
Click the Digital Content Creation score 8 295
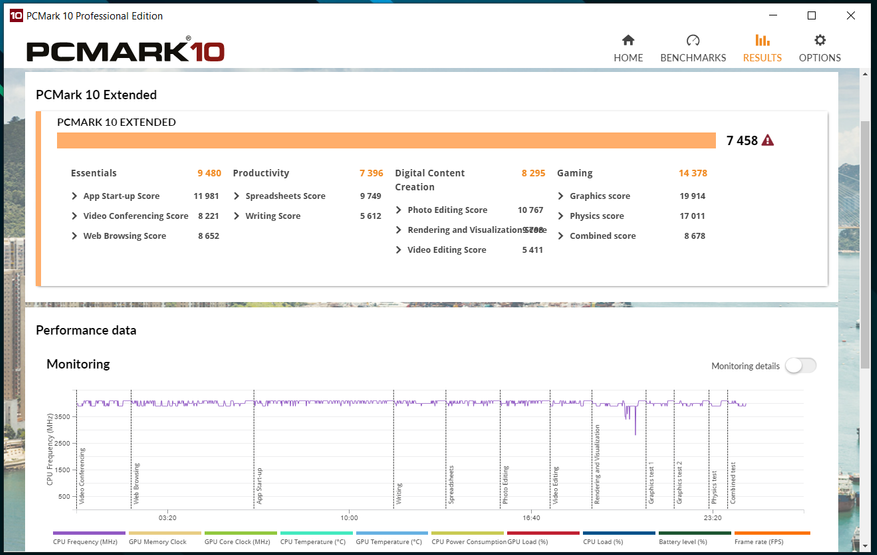[x=534, y=173]
